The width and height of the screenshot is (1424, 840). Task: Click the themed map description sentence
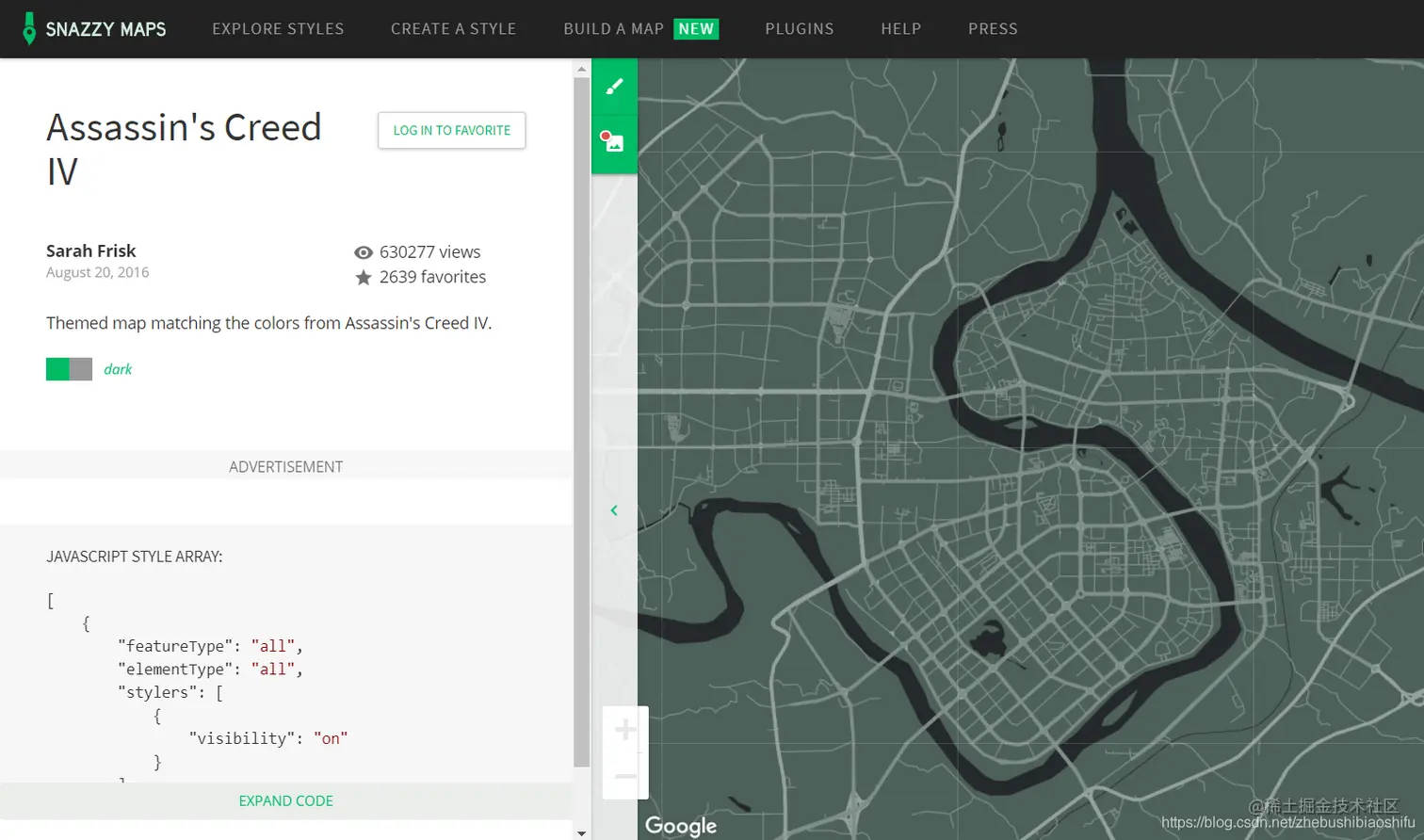[269, 323]
